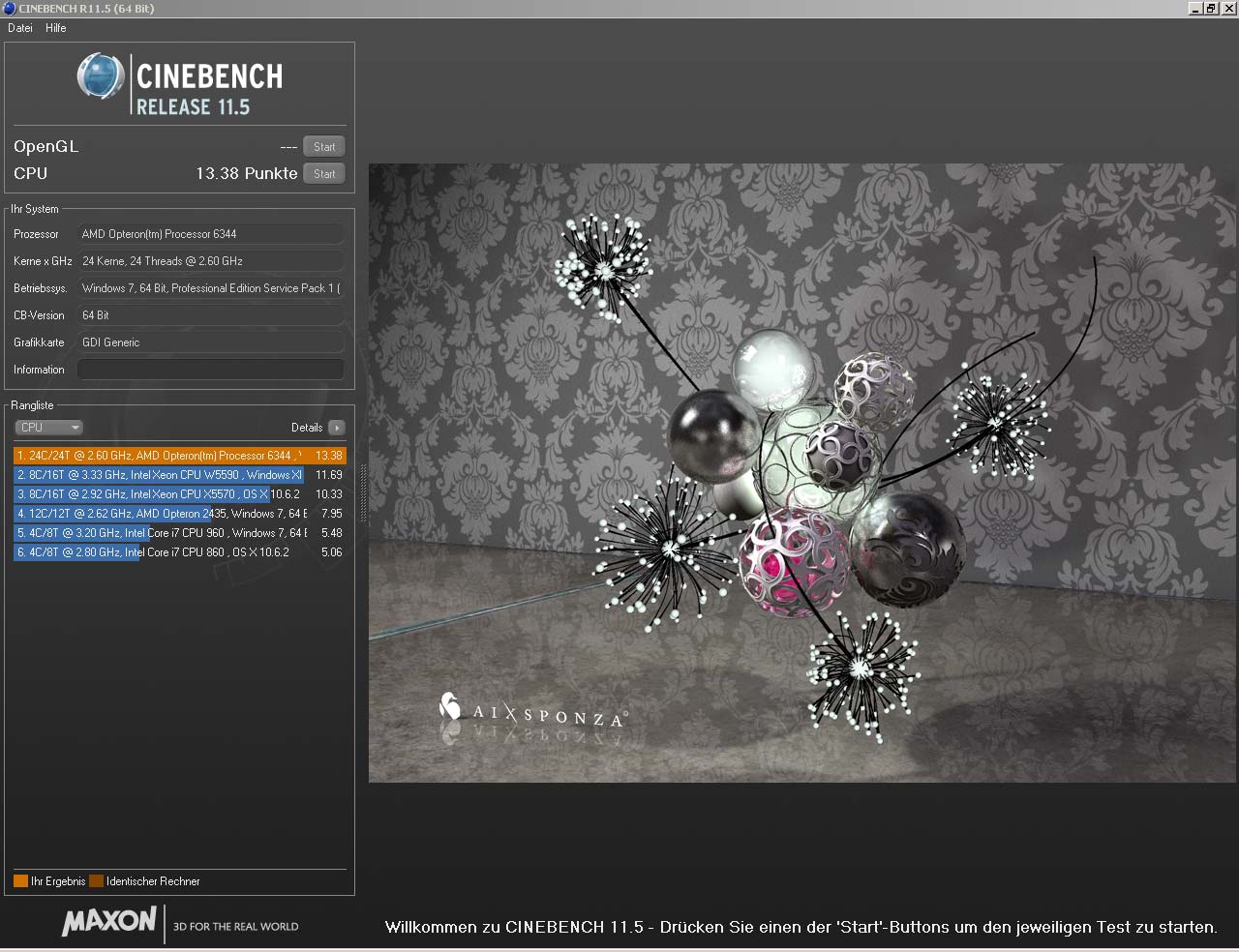Screen dimensions: 1239x952
Task: Click the brown 'Identischer Rechner' legend swatch
Action: (96, 881)
